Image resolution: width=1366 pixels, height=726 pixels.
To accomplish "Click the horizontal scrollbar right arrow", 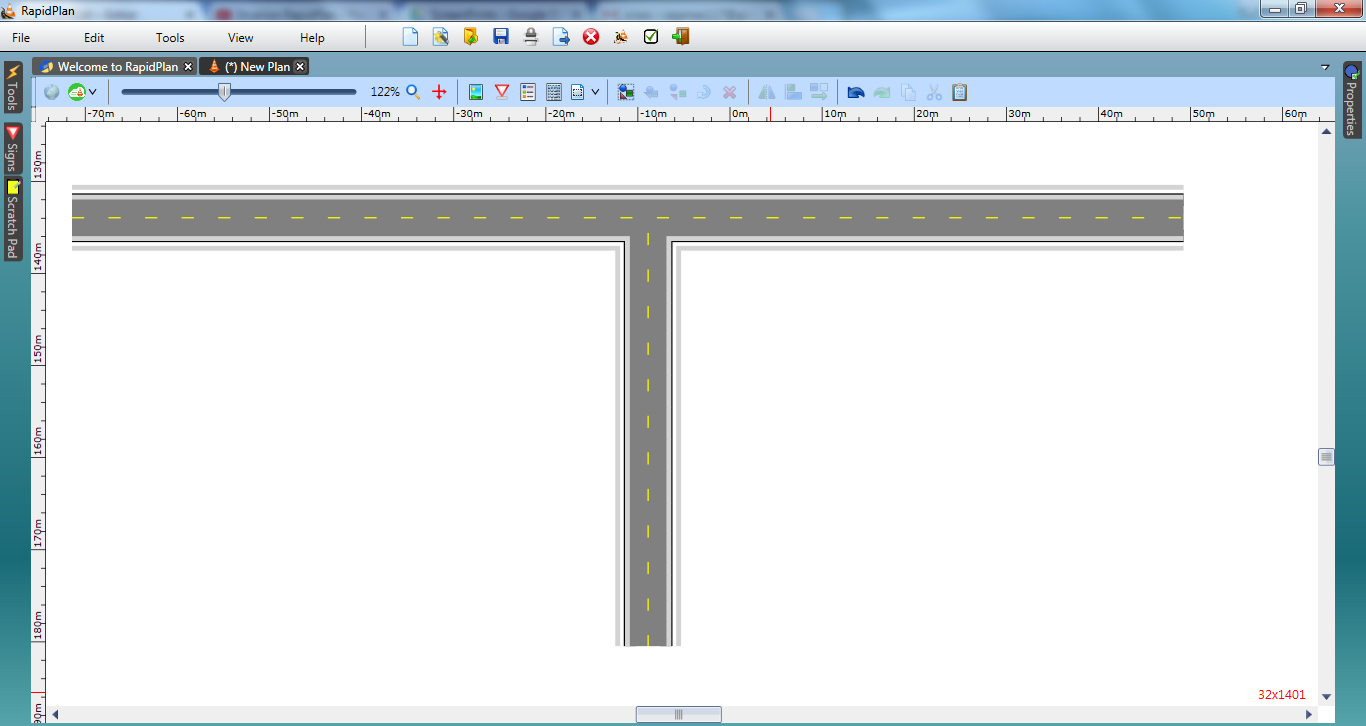I will click(x=1310, y=714).
